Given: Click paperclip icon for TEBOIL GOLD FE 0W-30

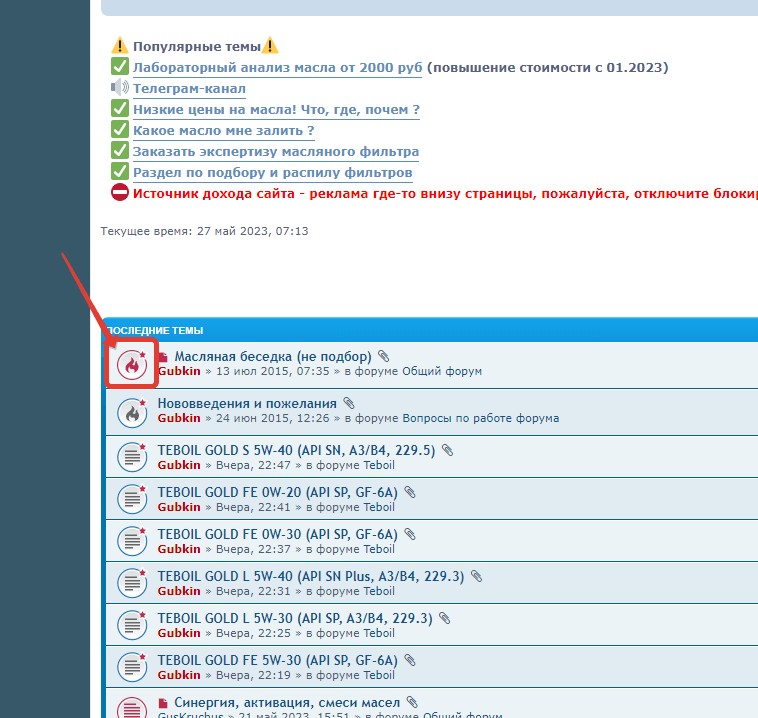Looking at the screenshot, I should point(410,534).
